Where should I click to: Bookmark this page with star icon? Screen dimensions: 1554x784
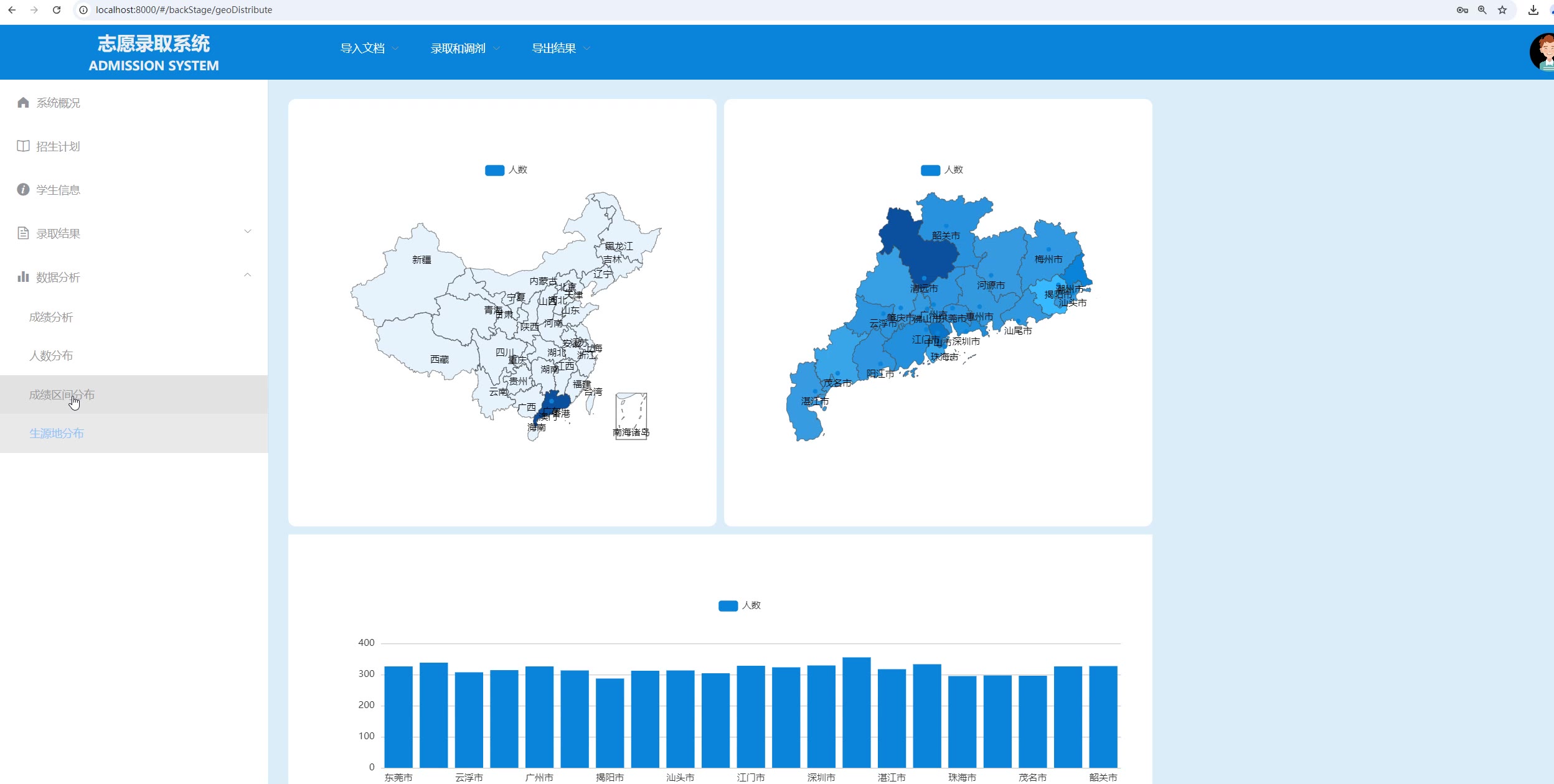click(1502, 10)
